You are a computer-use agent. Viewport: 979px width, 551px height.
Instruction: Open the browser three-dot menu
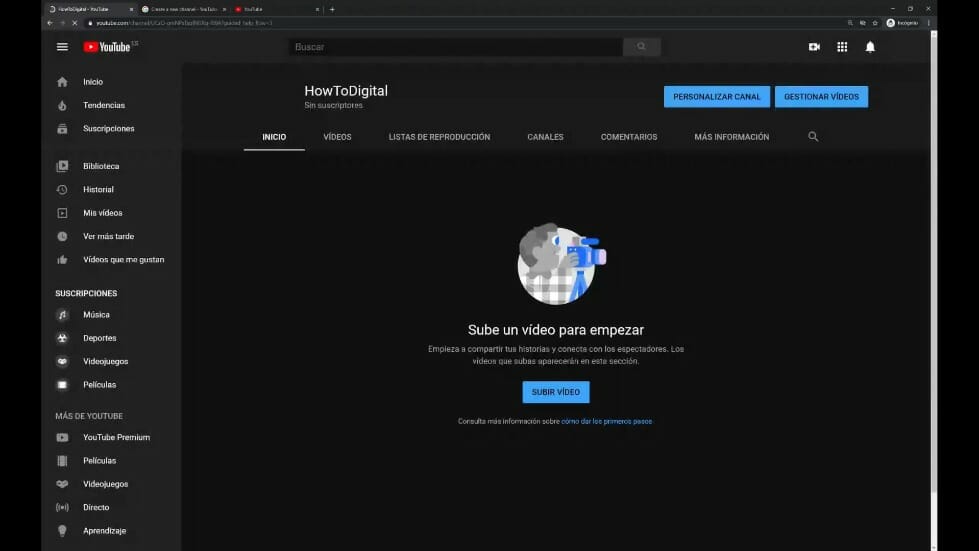[928, 23]
